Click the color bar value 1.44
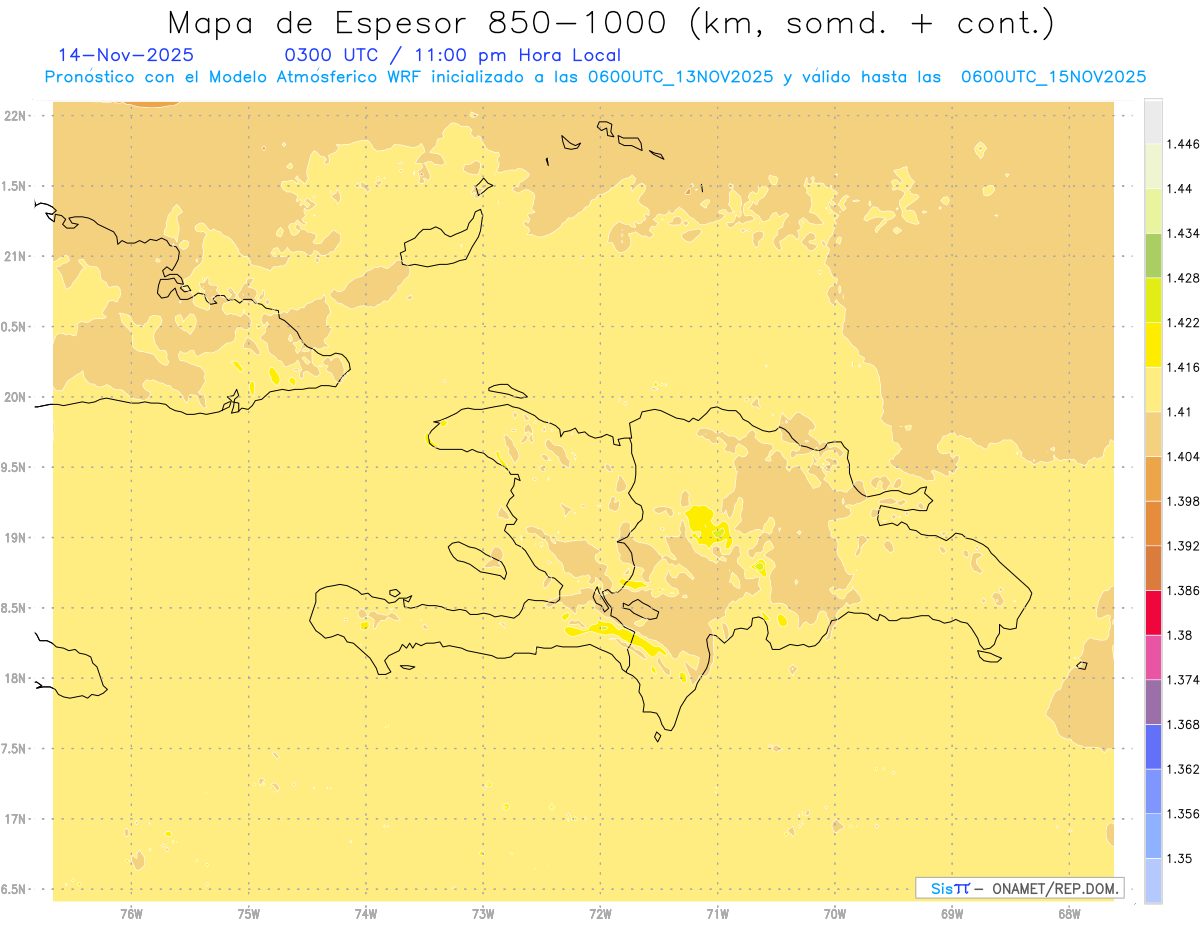Viewport: 1200px width, 927px height. [1179, 189]
